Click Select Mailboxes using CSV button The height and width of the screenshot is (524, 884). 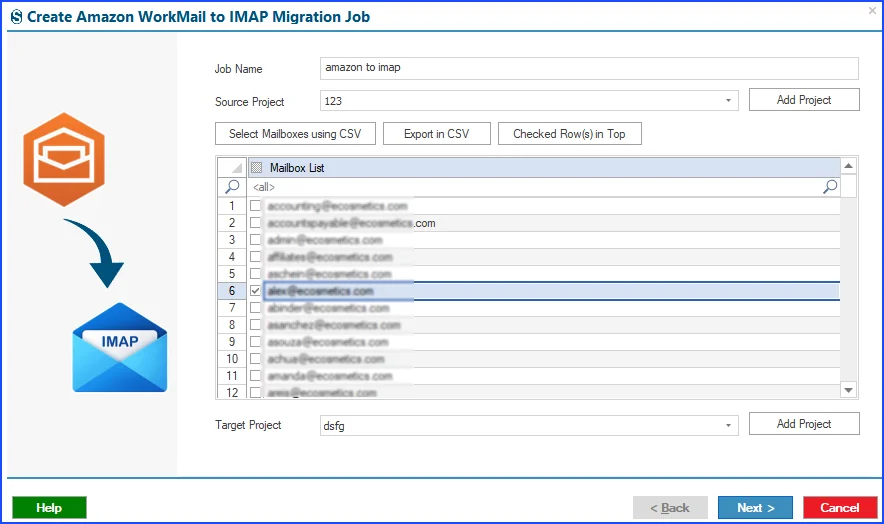[x=295, y=134]
